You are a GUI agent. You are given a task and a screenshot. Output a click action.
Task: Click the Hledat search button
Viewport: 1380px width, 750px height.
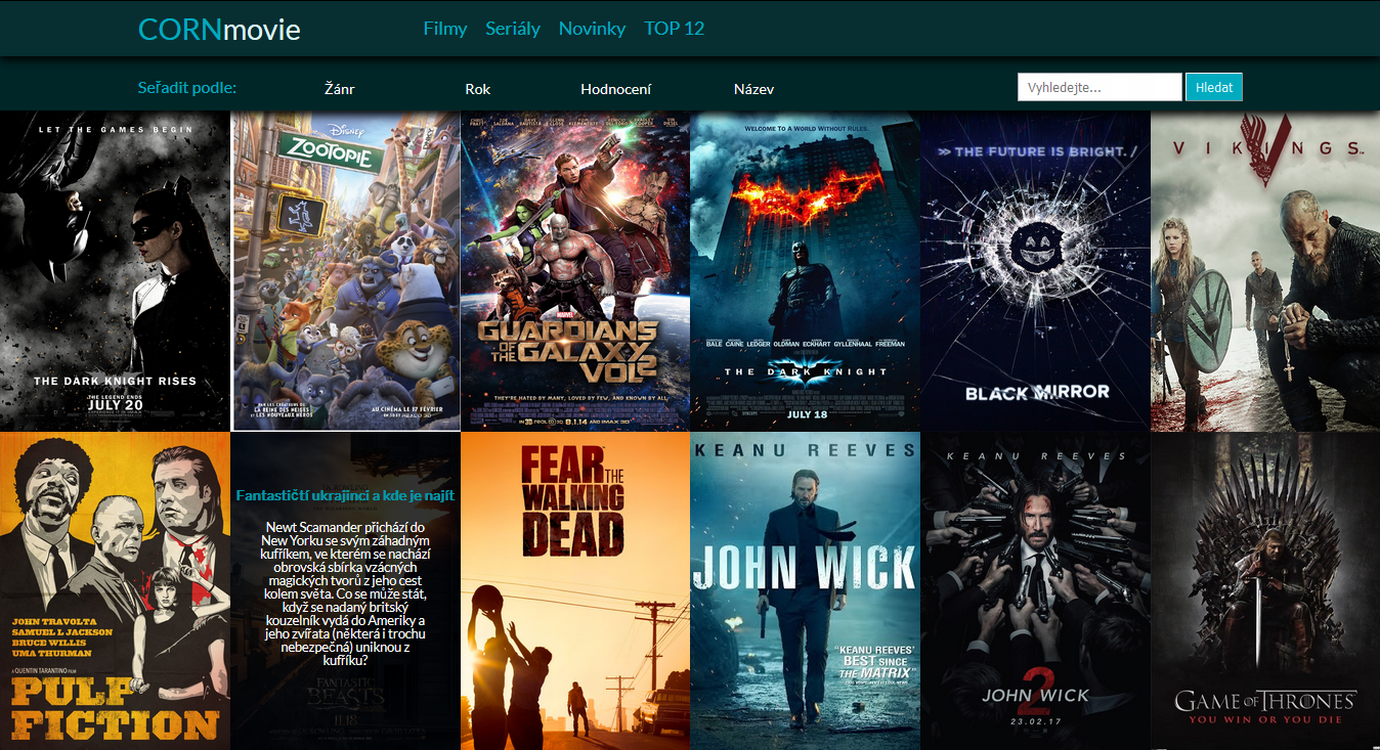coord(1214,87)
